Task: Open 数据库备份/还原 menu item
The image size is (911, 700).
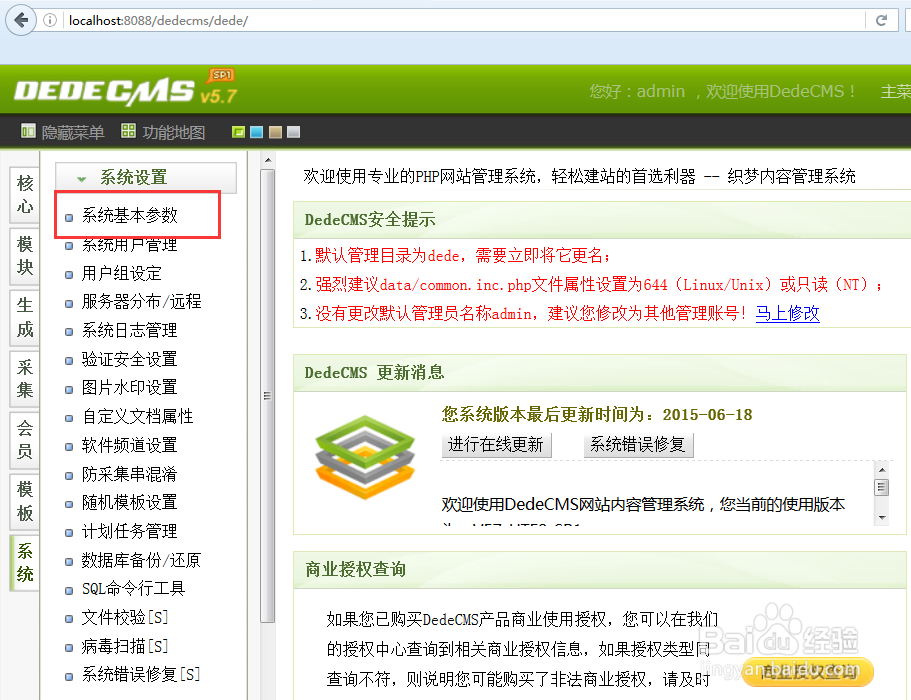Action: [141, 561]
